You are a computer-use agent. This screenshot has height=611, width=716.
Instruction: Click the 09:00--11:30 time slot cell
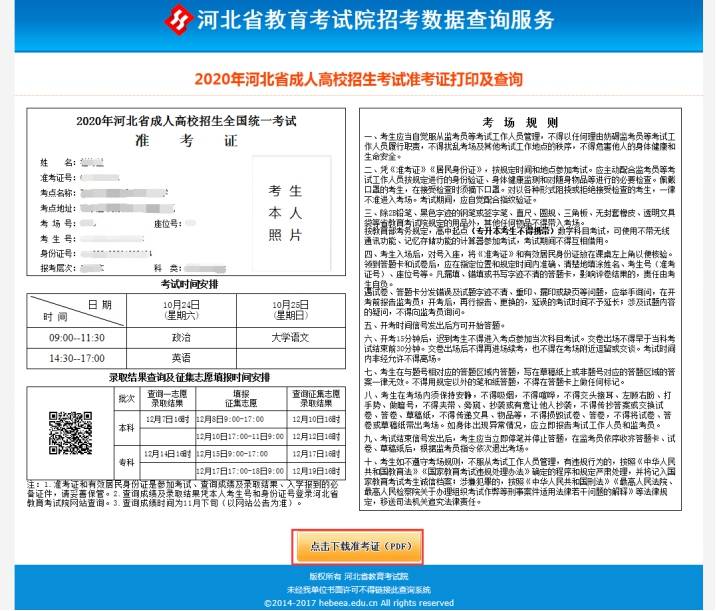[x=77, y=338]
